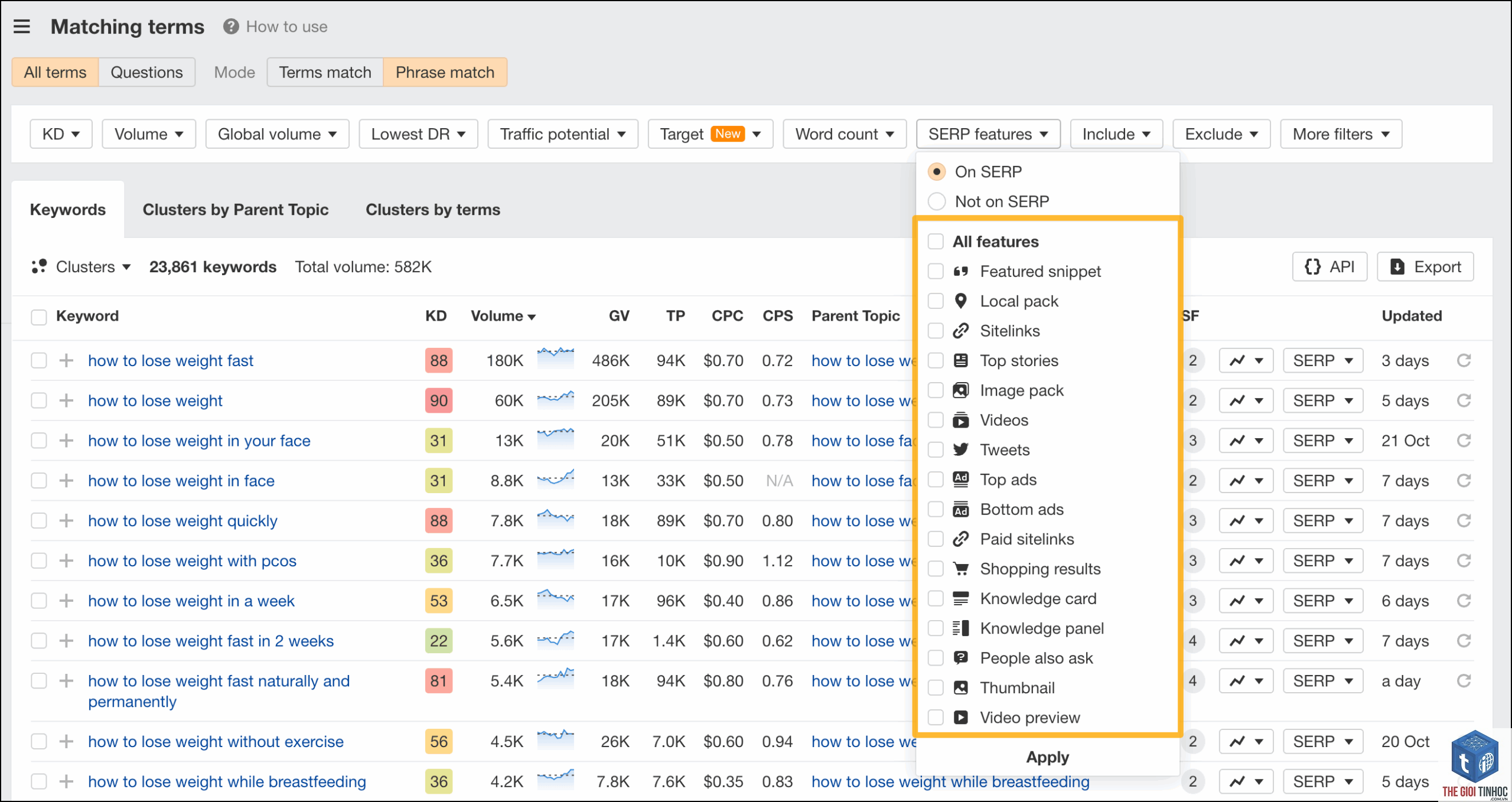Click the Clusters dots icon
The width and height of the screenshot is (1512, 802).
click(x=39, y=267)
